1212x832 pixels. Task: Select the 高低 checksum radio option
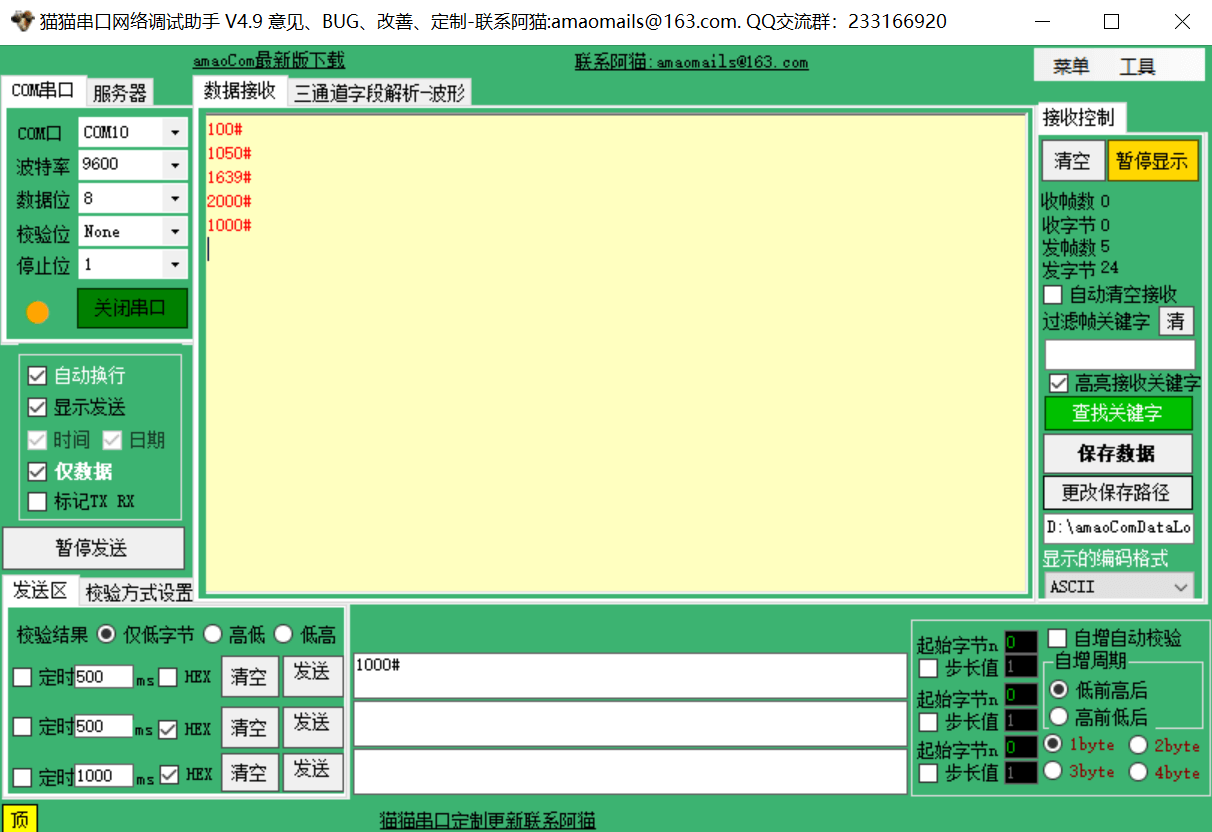[x=212, y=634]
